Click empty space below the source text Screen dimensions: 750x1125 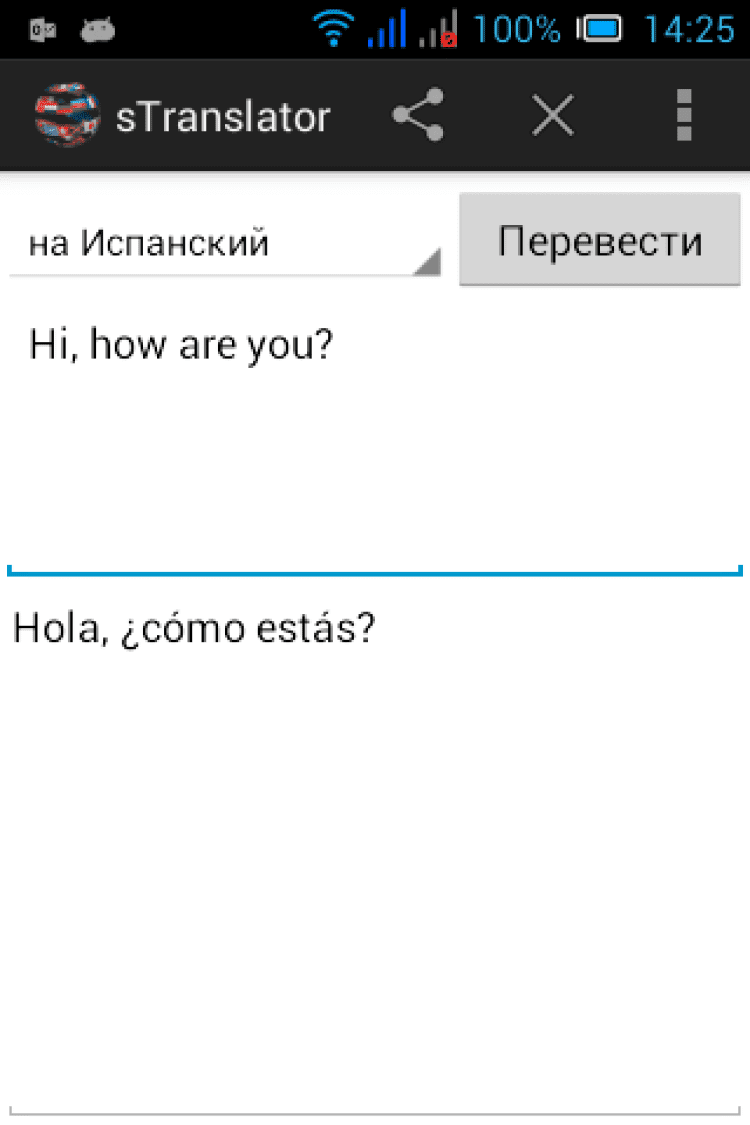[375, 470]
